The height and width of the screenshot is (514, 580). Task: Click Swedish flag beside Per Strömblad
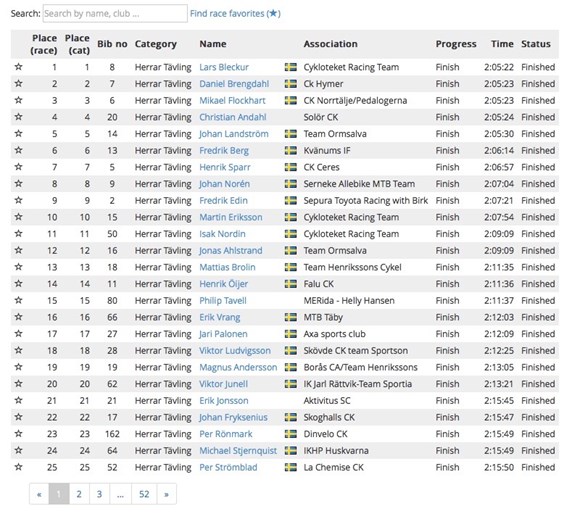click(x=291, y=467)
